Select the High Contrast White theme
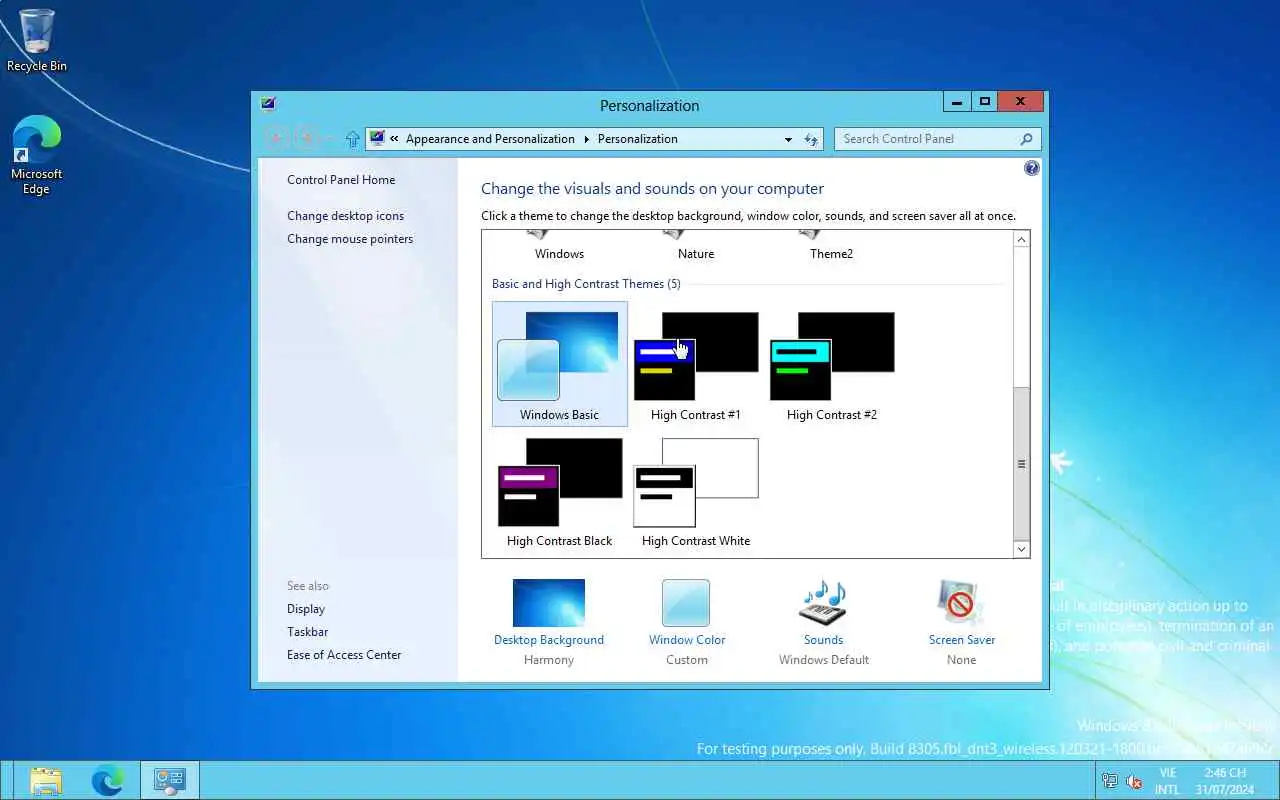Viewport: 1280px width, 800px height. 696,492
